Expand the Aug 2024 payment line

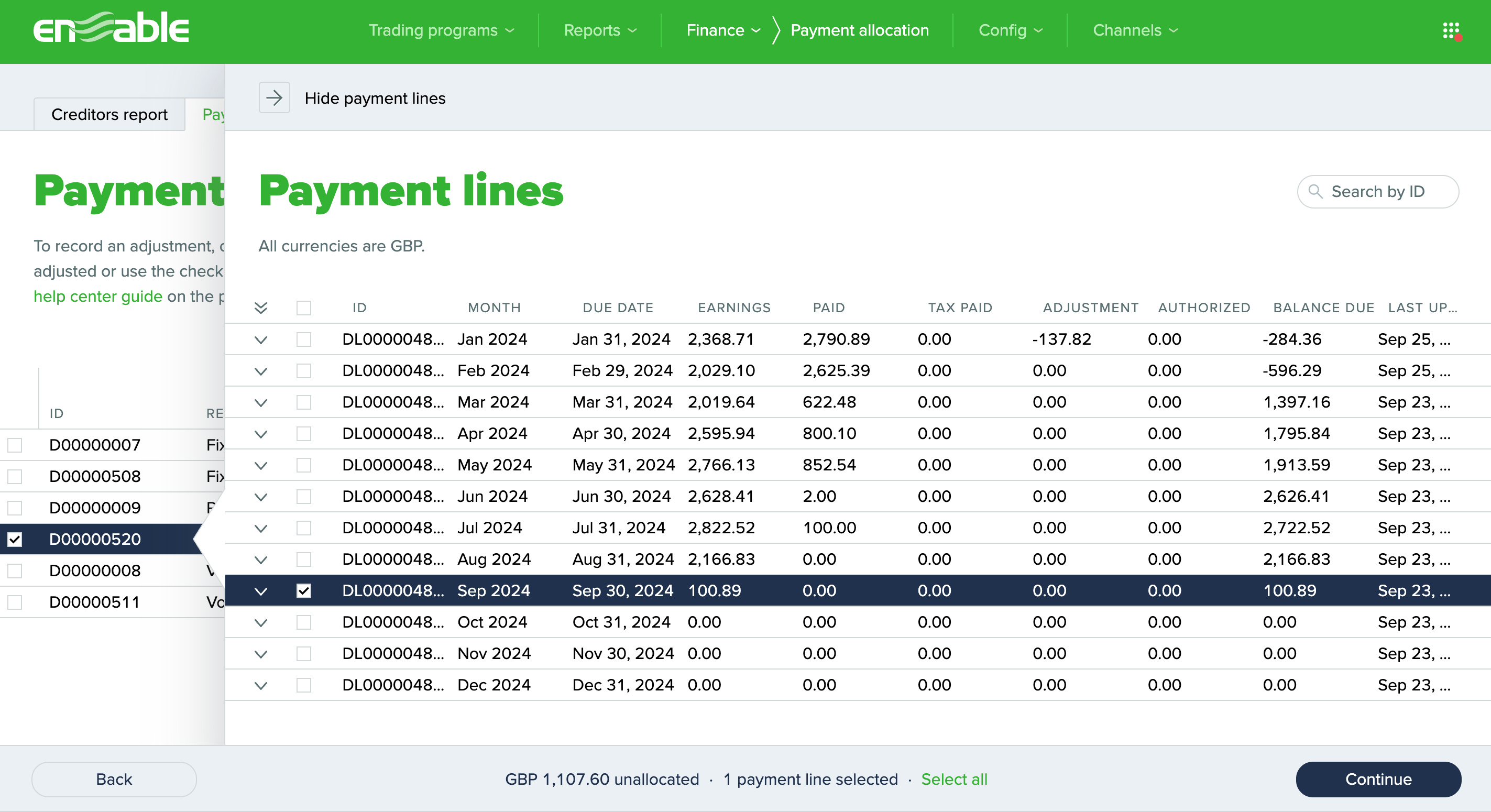[x=261, y=559]
